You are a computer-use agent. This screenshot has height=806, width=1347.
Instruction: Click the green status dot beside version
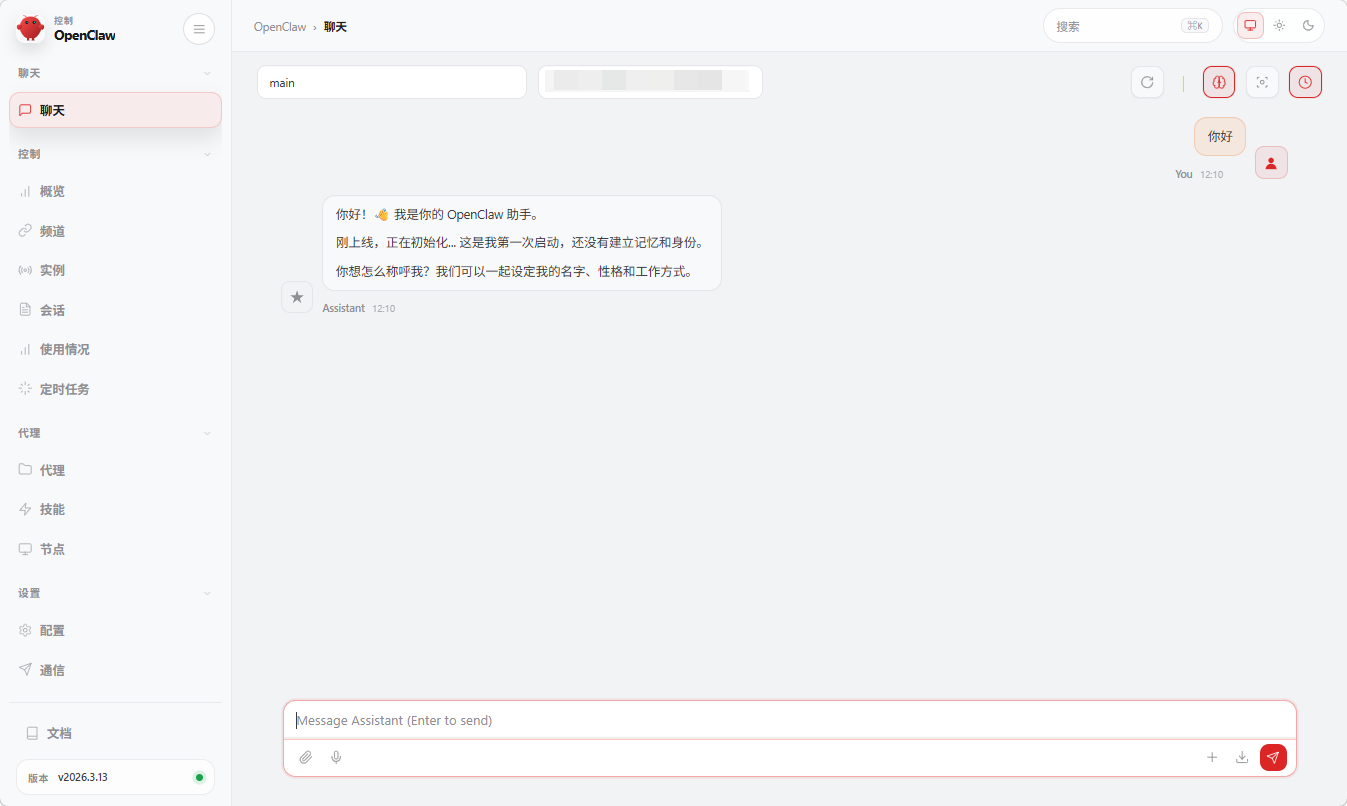point(199,777)
